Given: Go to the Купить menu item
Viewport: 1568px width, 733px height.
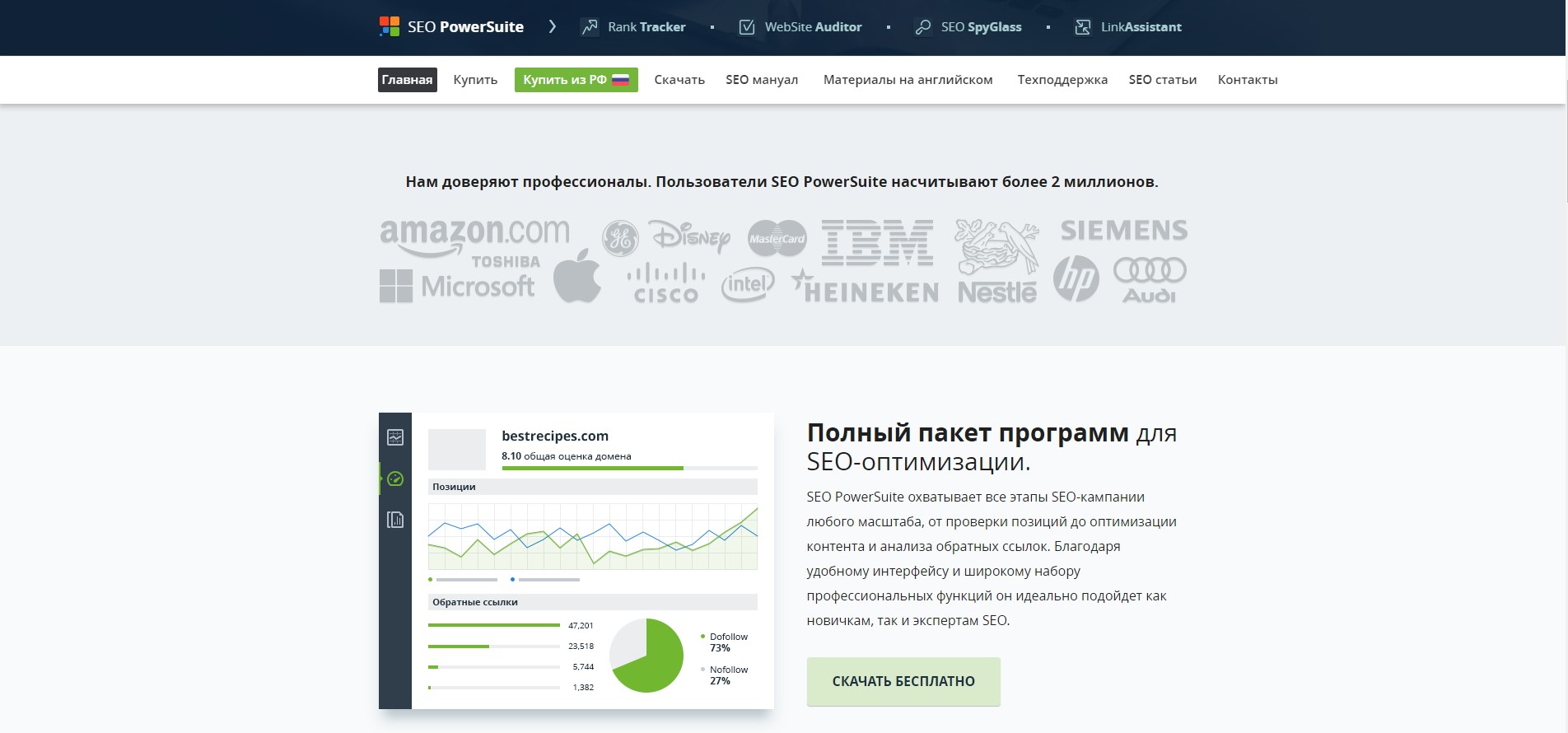Looking at the screenshot, I should pyautogui.click(x=475, y=80).
